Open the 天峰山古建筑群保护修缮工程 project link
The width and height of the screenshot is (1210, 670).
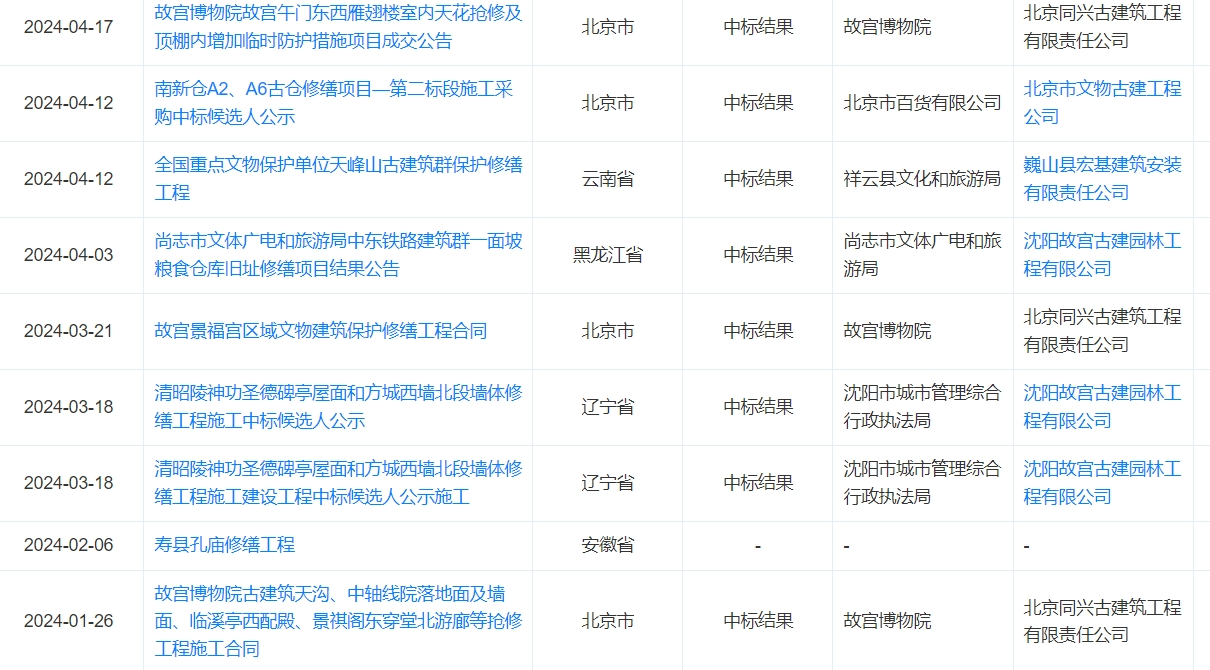338,178
